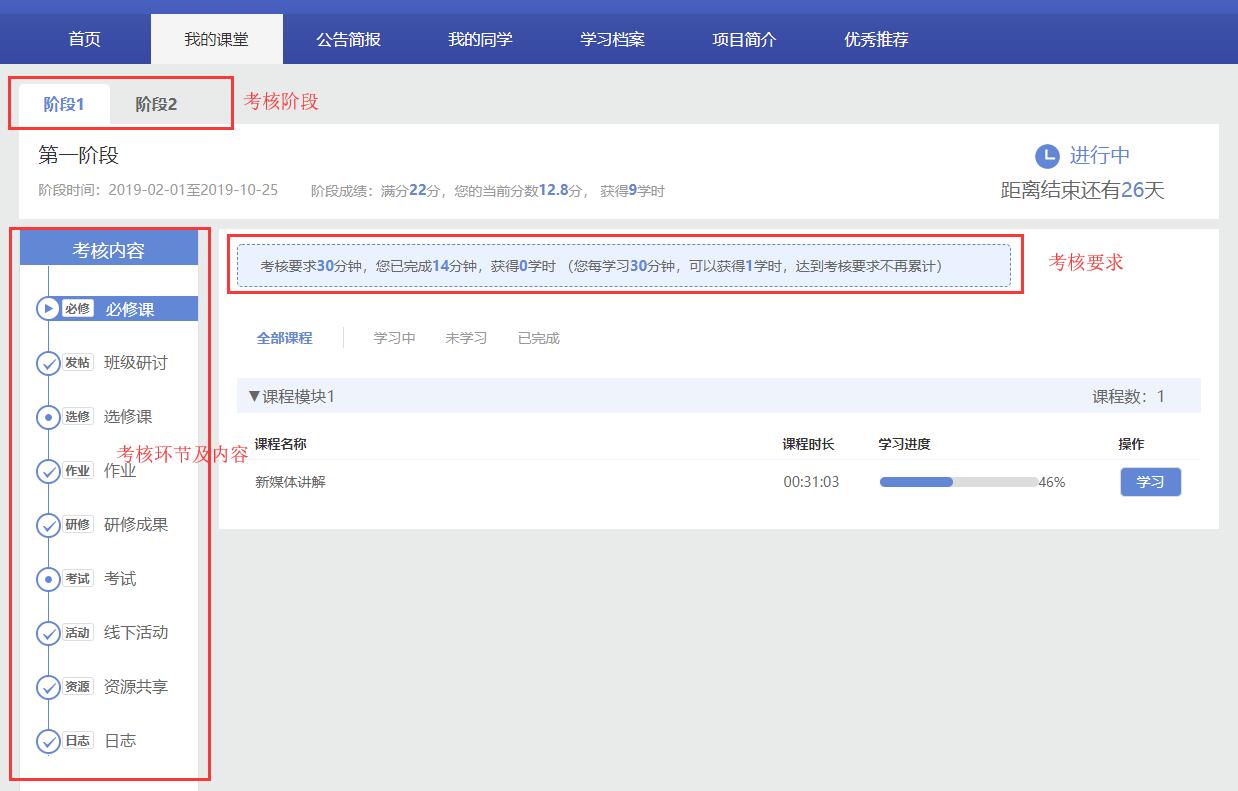Click the checkmark circle beside 日志
Viewport: 1238px width, 791px height.
[x=48, y=741]
